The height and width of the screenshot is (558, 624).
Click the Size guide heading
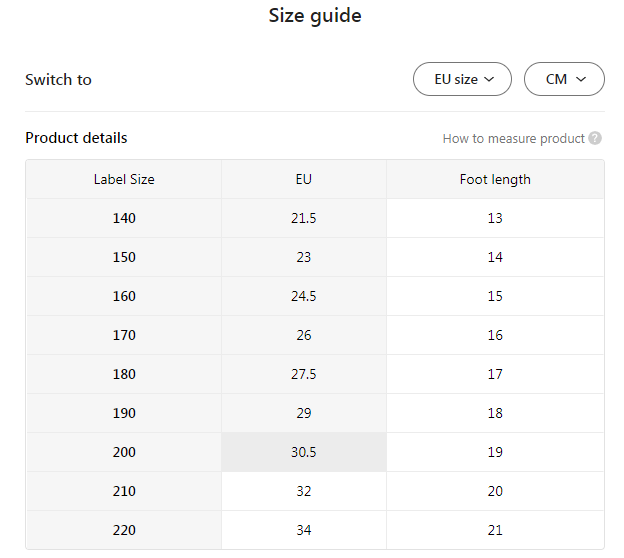coord(315,16)
